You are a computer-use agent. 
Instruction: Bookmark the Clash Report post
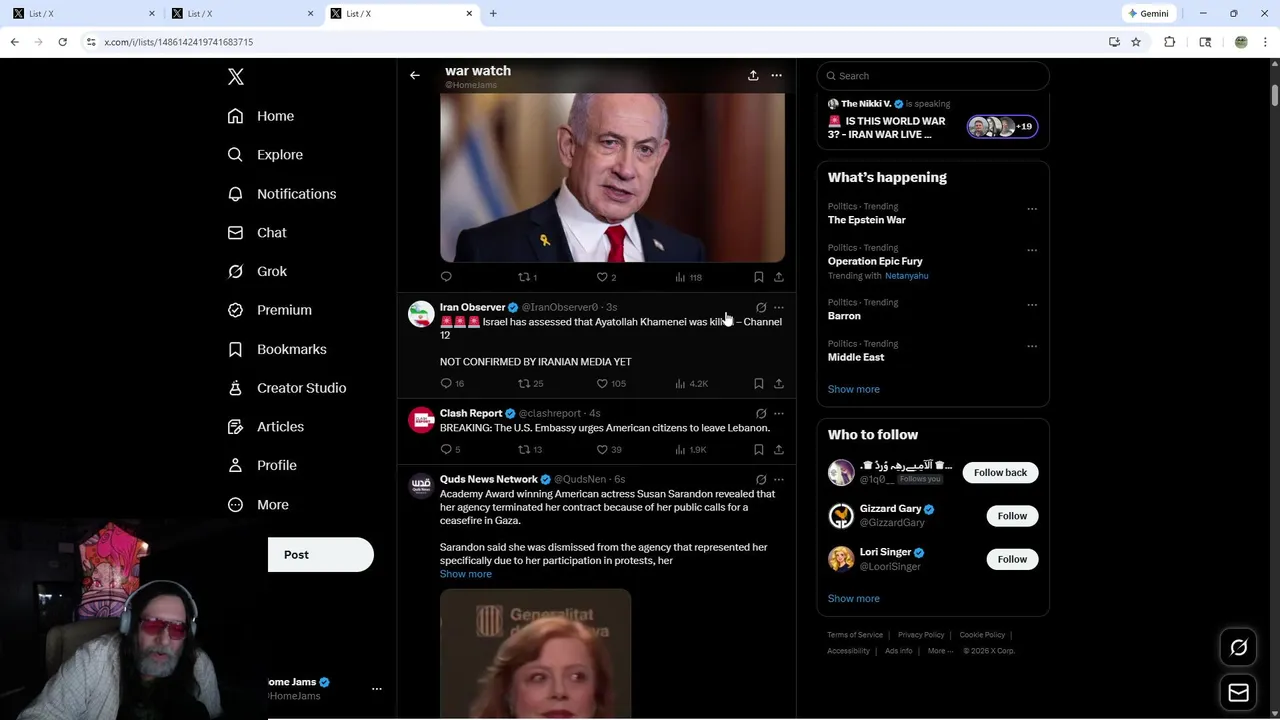758,449
